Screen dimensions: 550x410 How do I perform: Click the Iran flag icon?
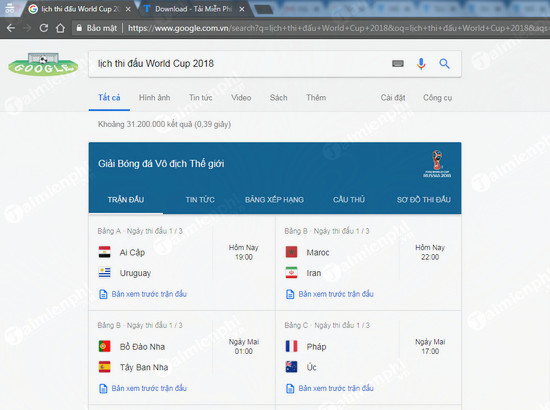coord(291,273)
